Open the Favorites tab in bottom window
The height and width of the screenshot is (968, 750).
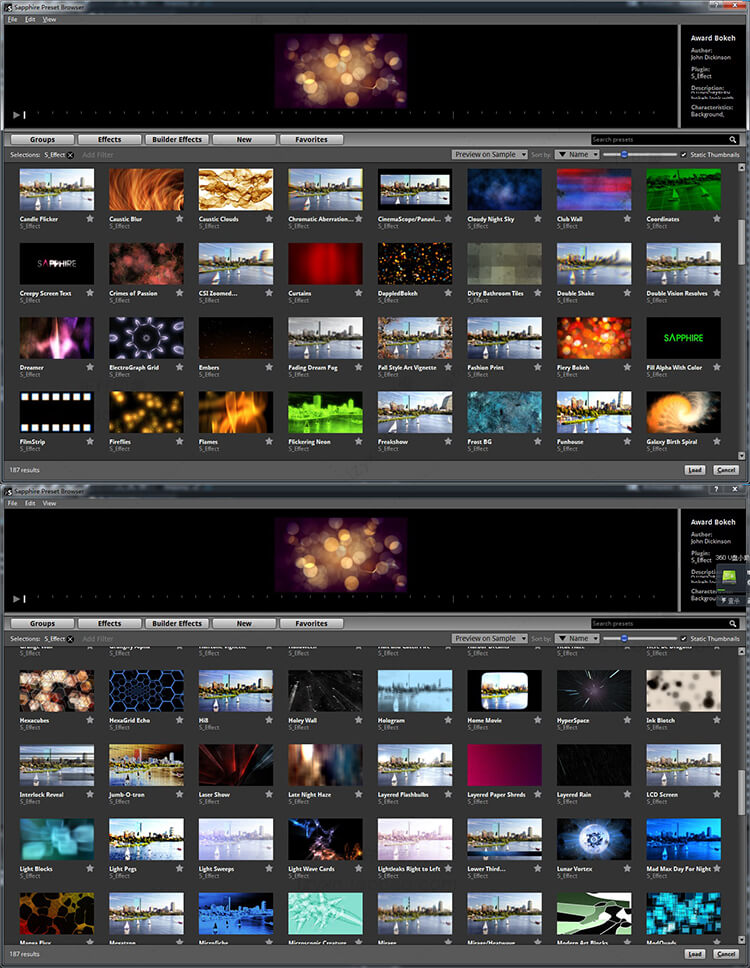[311, 624]
